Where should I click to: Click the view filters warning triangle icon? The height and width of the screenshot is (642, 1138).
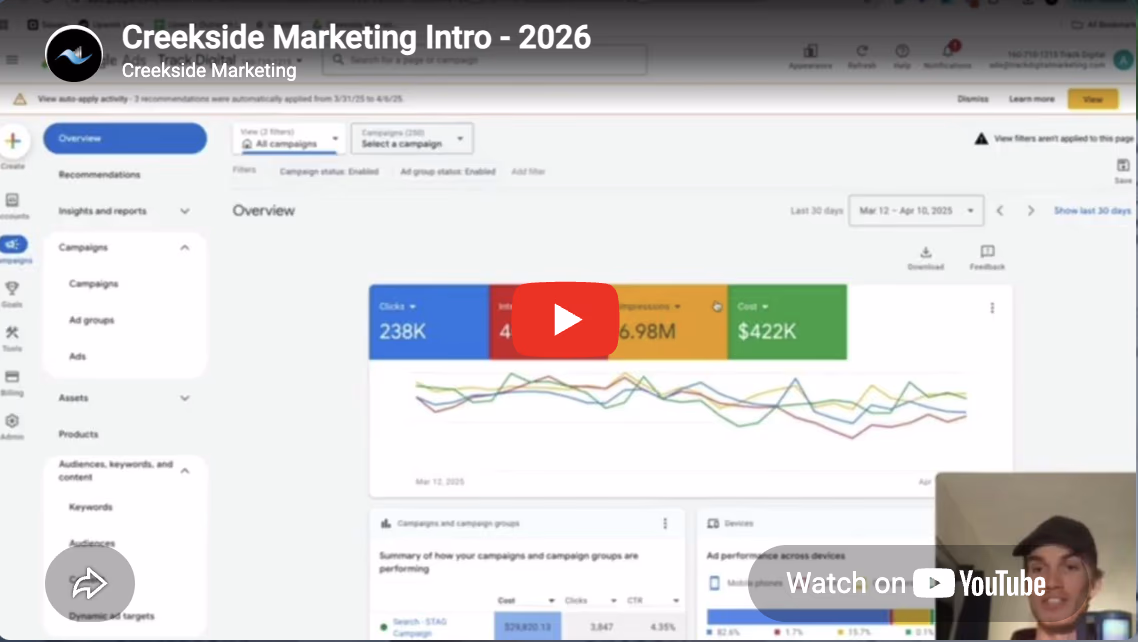(x=981, y=139)
